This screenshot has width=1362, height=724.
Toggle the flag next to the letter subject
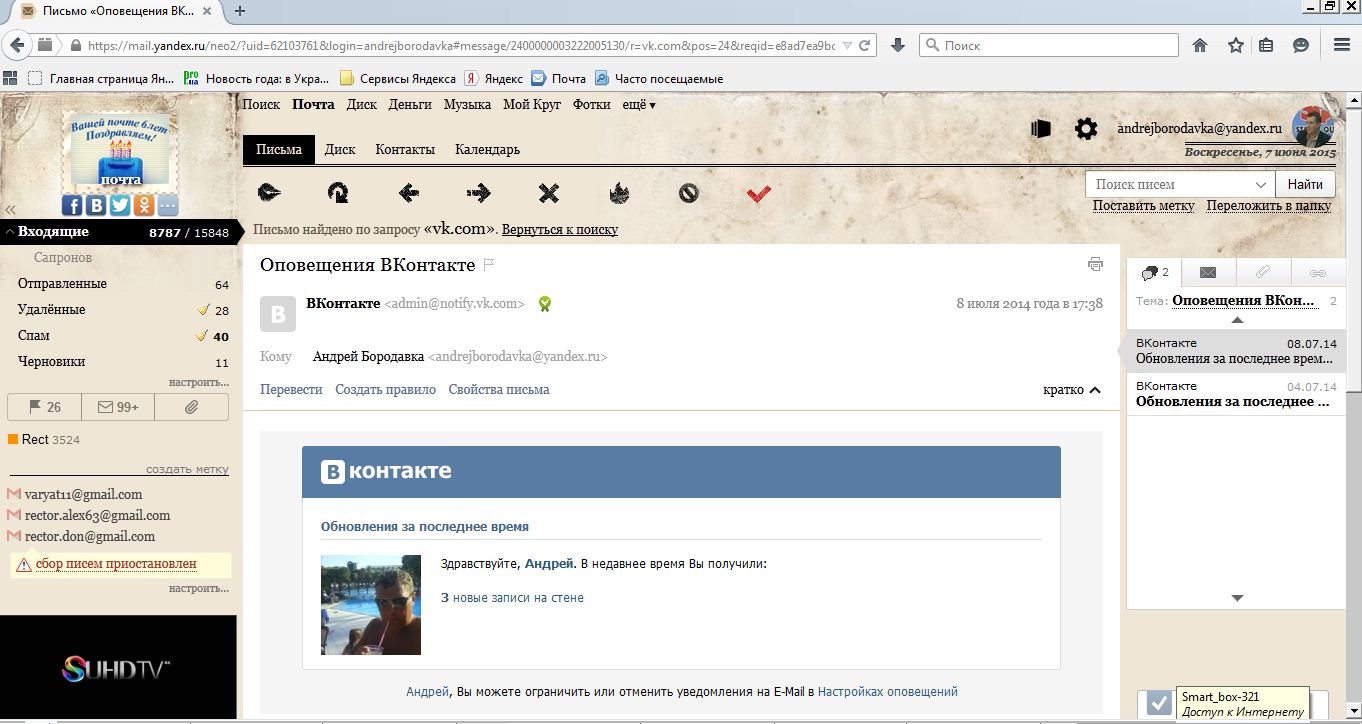point(489,265)
